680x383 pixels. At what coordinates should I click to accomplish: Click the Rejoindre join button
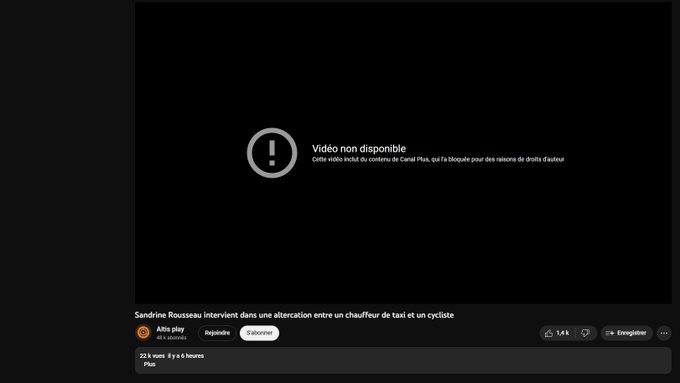click(x=217, y=333)
